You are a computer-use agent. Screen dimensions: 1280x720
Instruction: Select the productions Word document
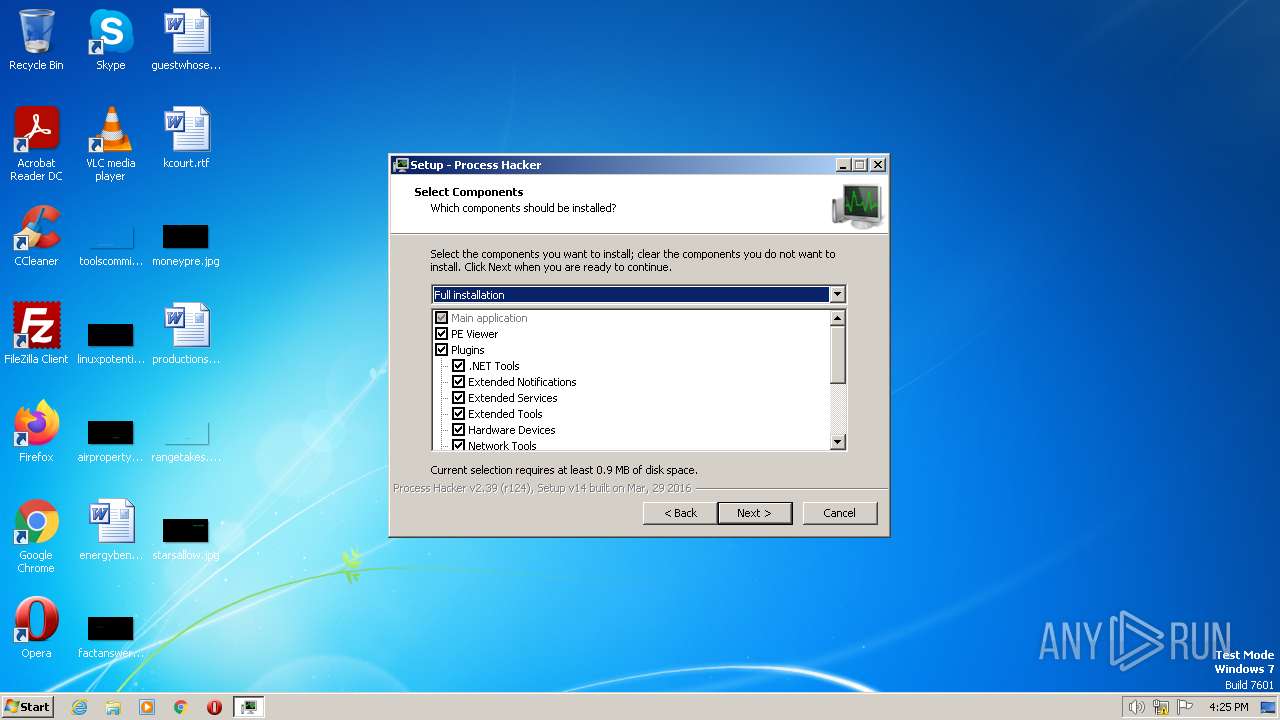pyautogui.click(x=186, y=334)
